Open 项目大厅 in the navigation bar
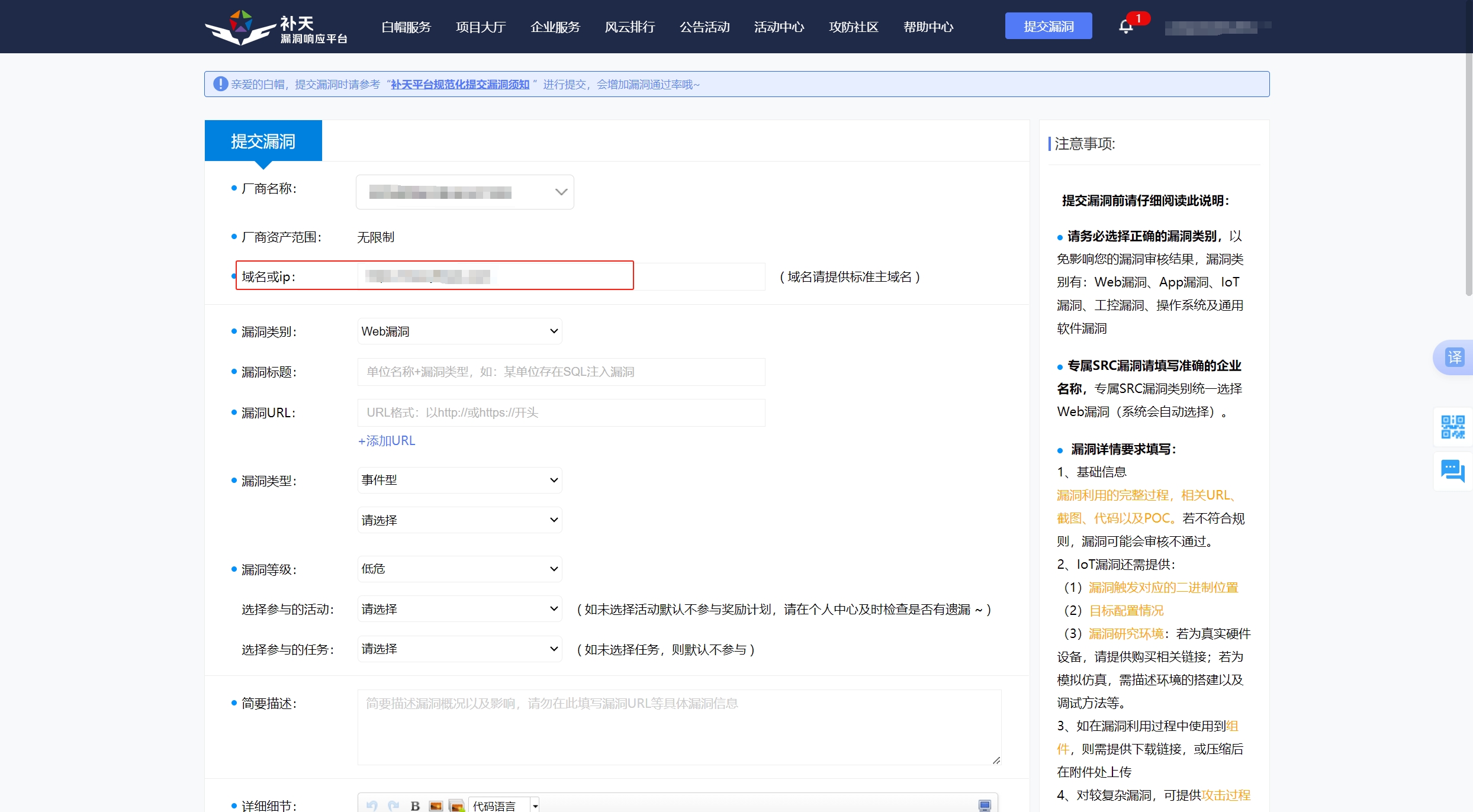This screenshot has height=812, width=1473. (x=481, y=27)
